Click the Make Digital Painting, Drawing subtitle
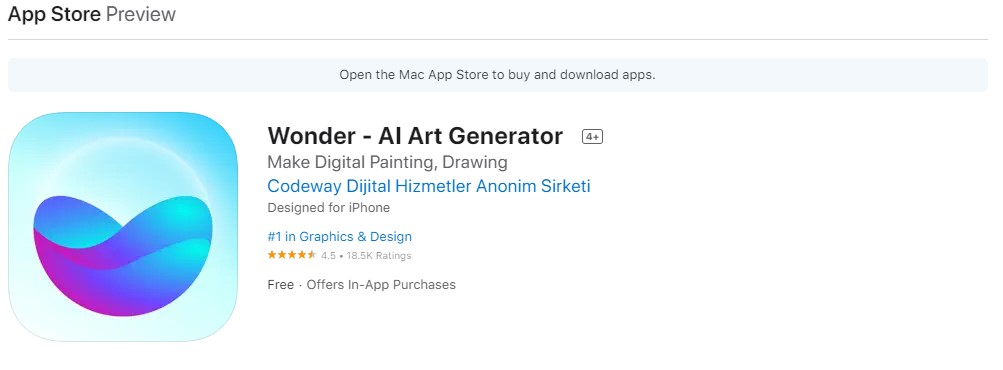This screenshot has height=370, width=1003. (x=387, y=161)
